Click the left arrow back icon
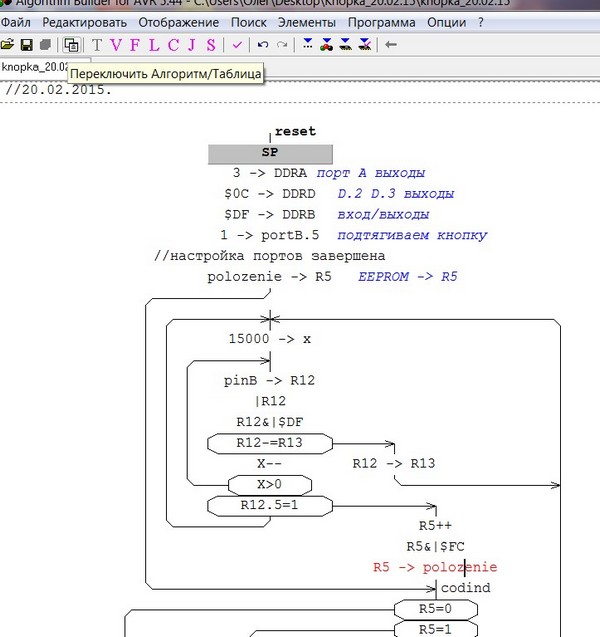Image resolution: width=600 pixels, height=637 pixels. [x=390, y=44]
